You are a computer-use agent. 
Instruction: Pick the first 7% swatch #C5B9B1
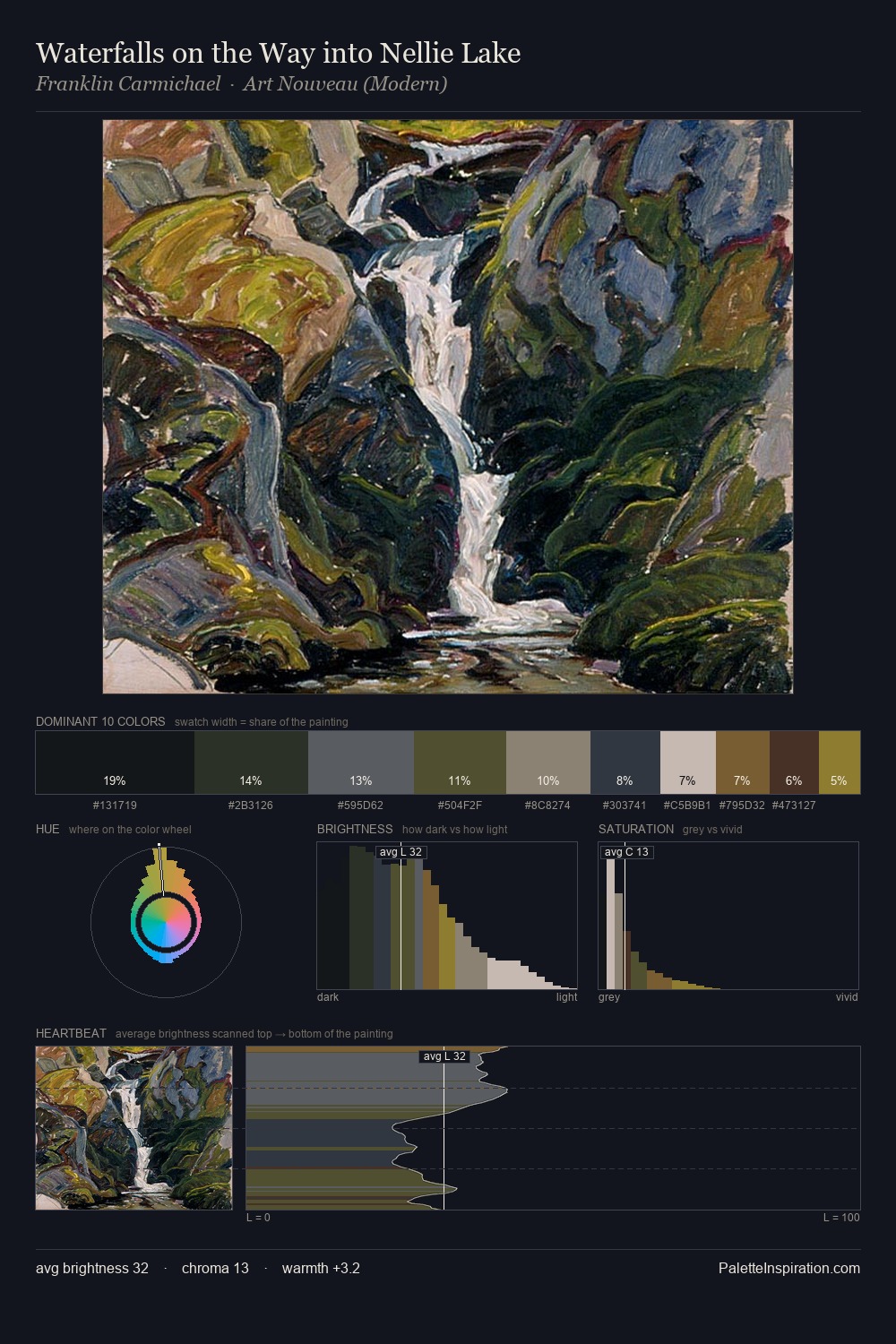[688, 762]
